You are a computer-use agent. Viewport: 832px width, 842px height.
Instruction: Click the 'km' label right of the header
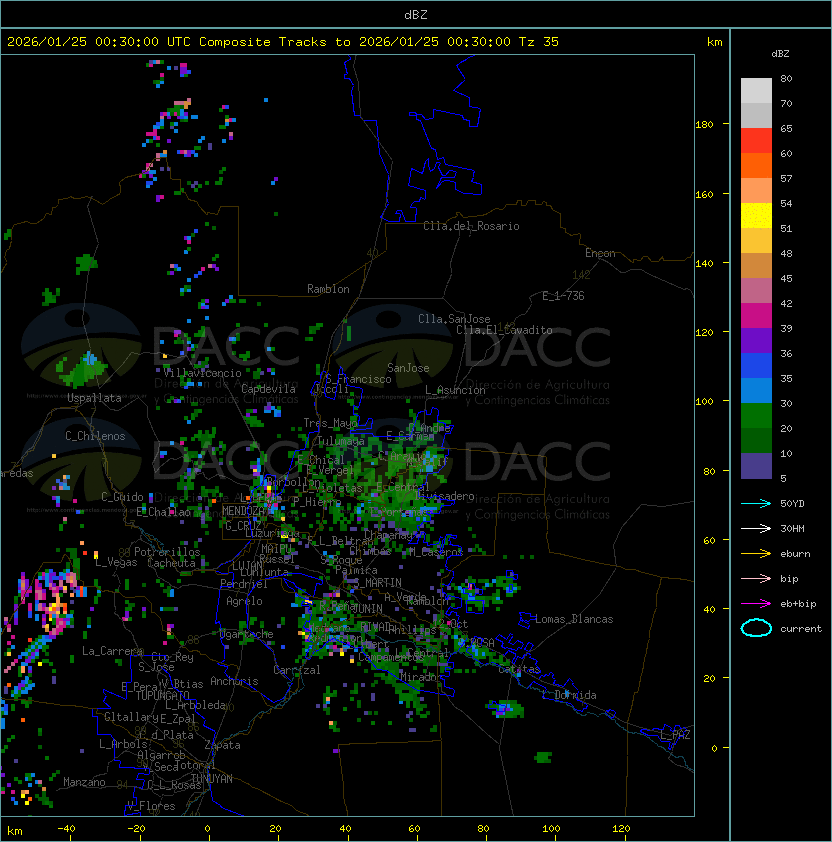[714, 42]
